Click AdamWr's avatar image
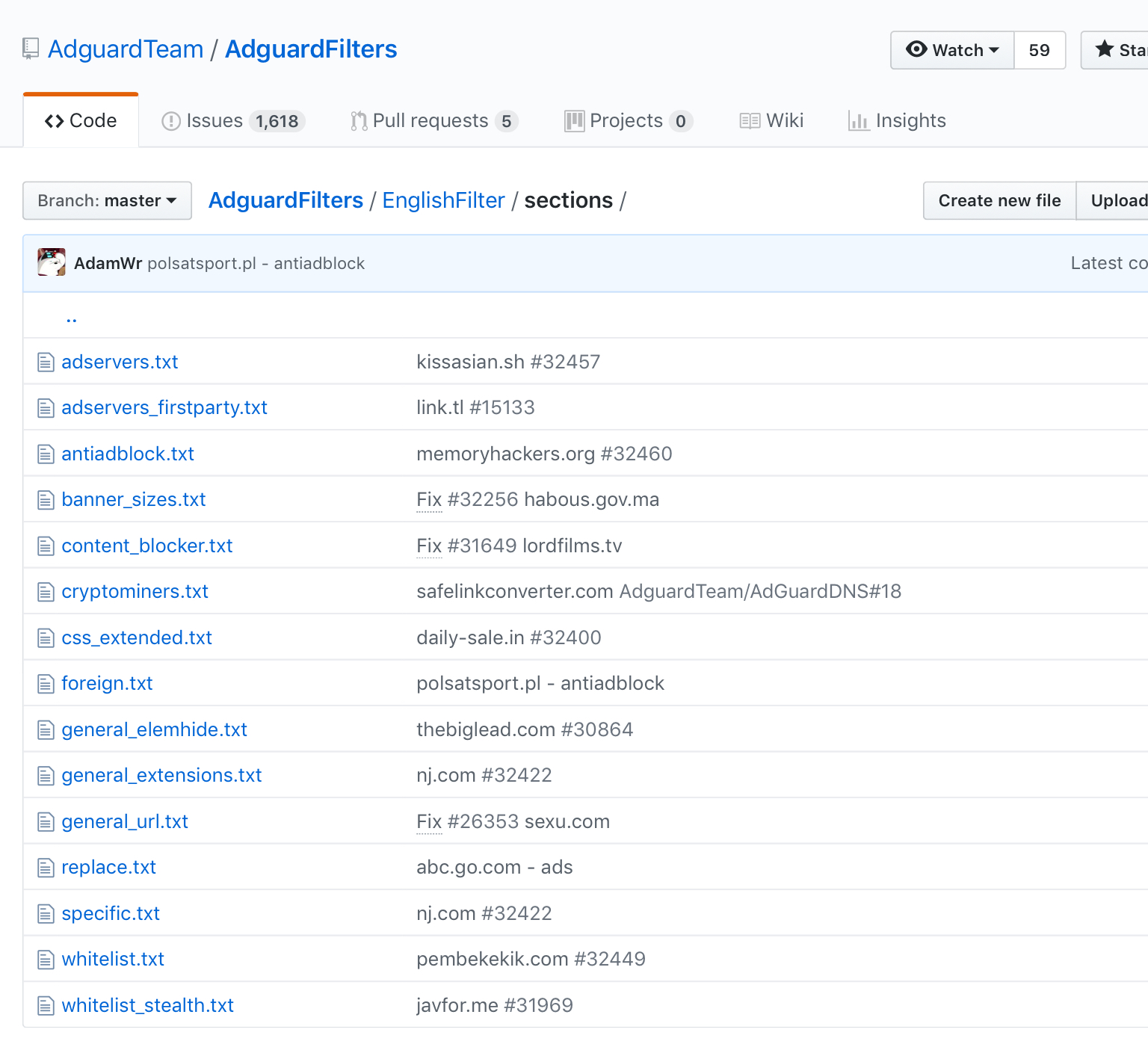This screenshot has width=1148, height=1053. point(52,262)
